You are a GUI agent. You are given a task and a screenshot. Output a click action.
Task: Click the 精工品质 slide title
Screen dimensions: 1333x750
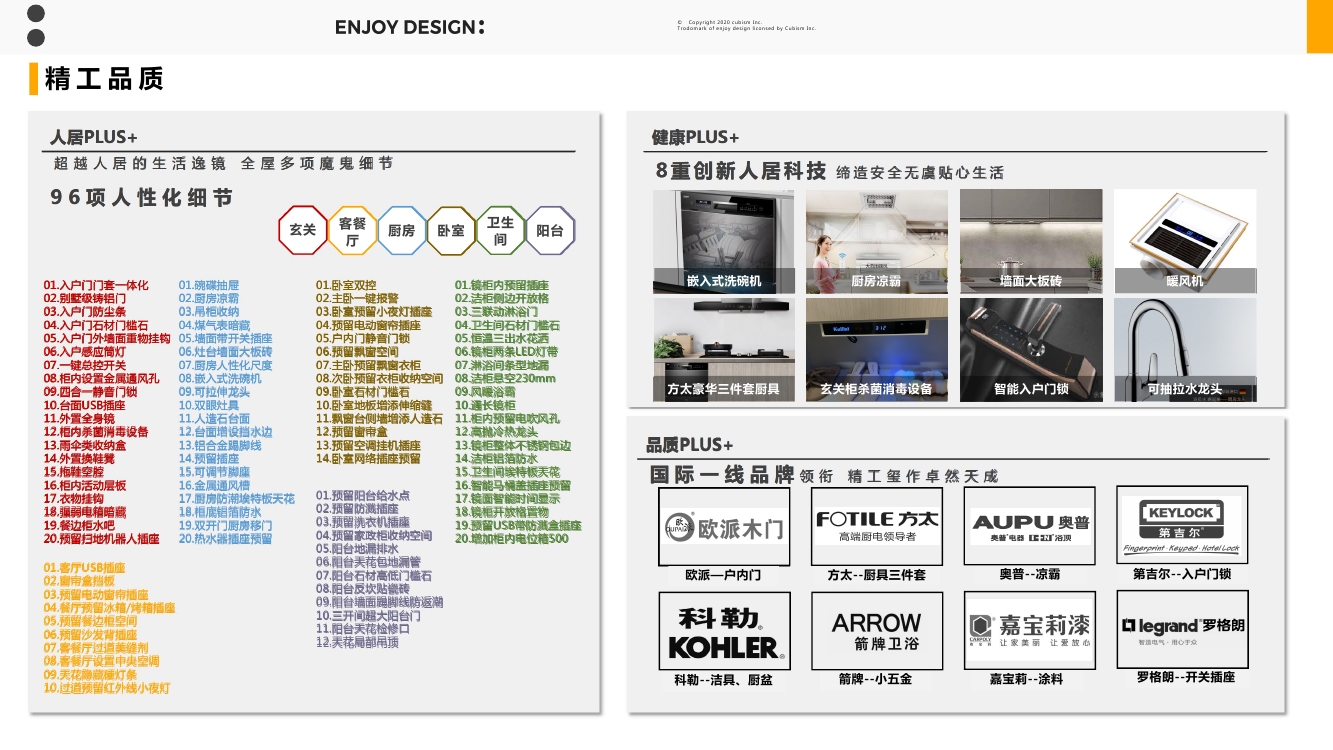click(104, 79)
